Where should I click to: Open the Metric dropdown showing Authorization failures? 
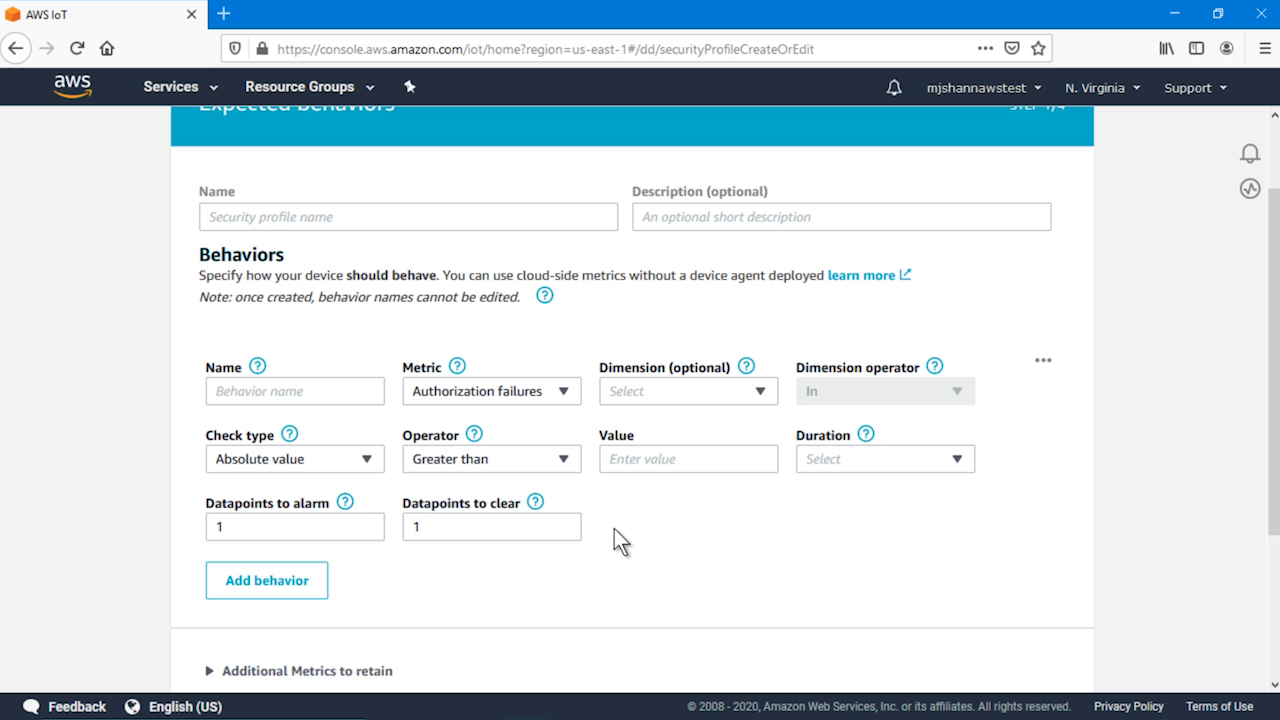click(491, 391)
